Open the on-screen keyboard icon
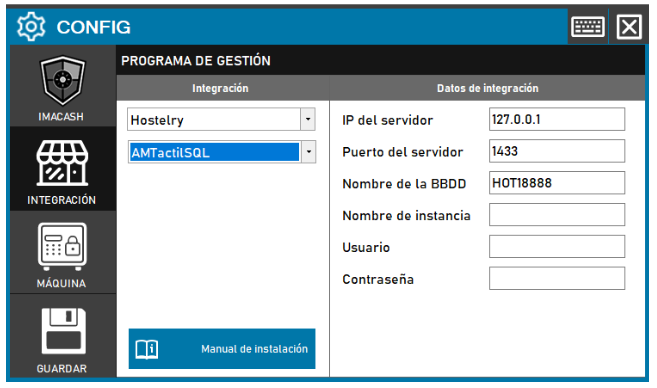The height and width of the screenshot is (388, 657). pos(587,27)
